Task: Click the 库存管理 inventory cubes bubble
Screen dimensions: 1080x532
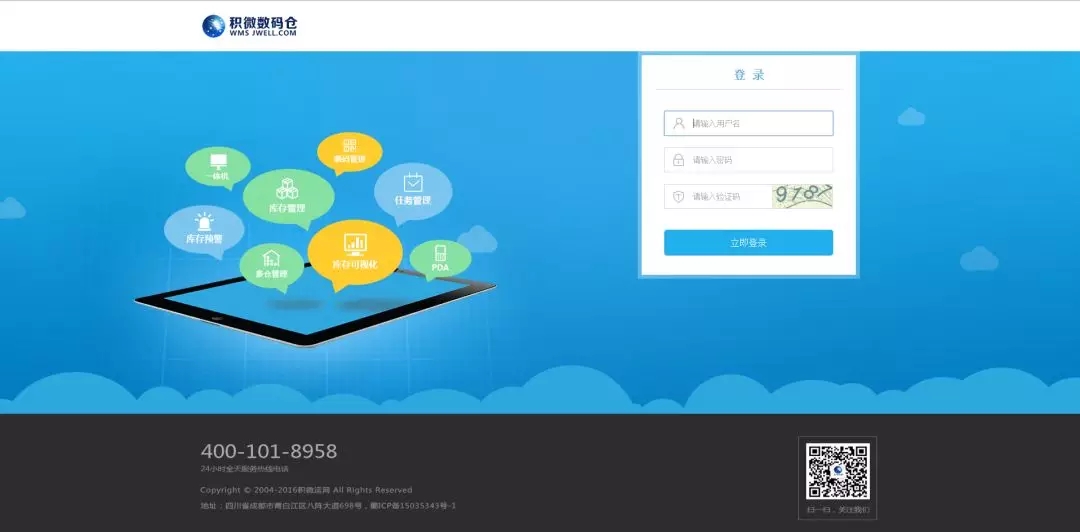Action: [288, 196]
